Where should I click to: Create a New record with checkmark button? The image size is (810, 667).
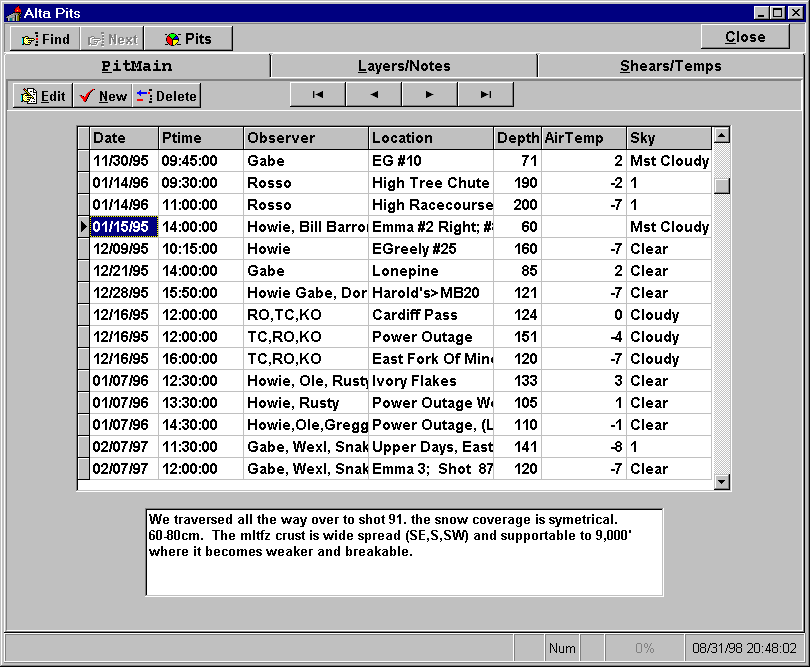(x=103, y=96)
